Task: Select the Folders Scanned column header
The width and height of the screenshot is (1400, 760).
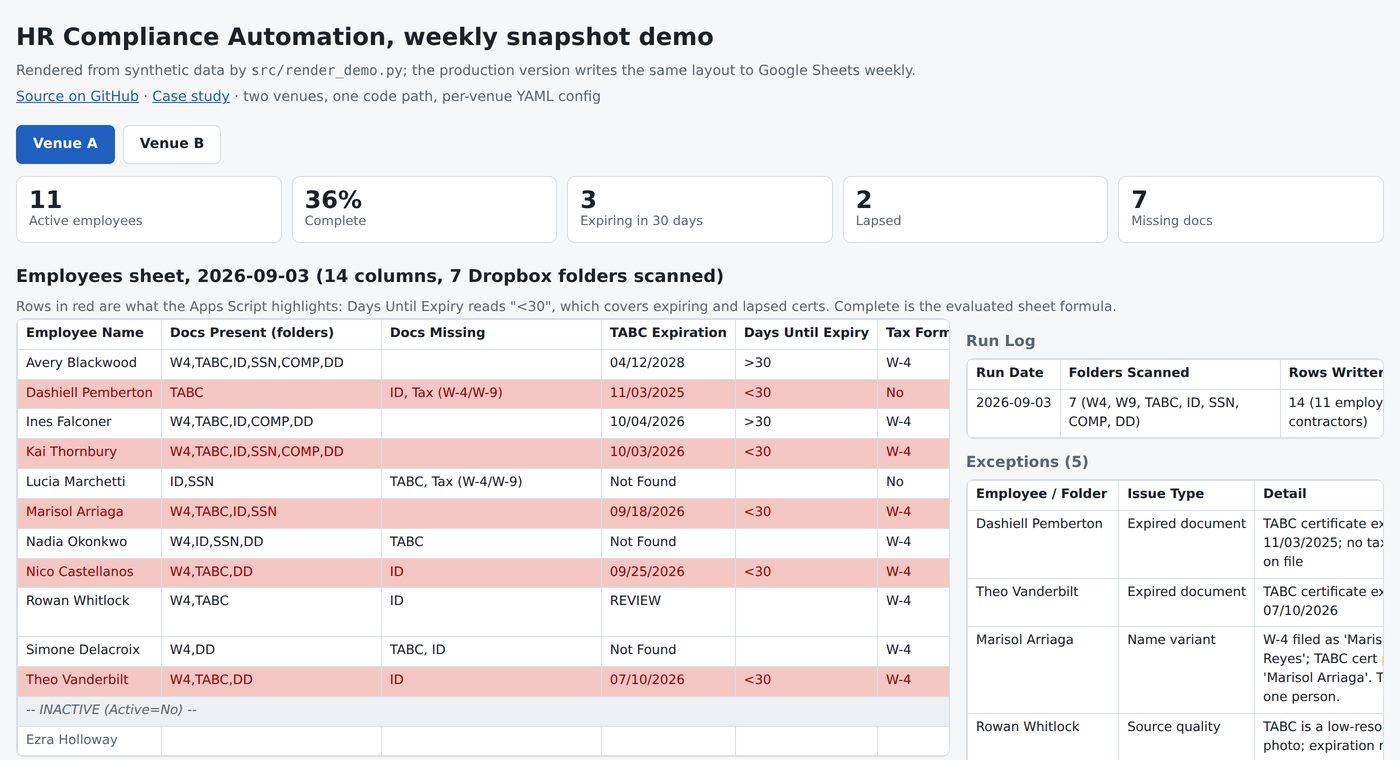Action: pos(1170,373)
